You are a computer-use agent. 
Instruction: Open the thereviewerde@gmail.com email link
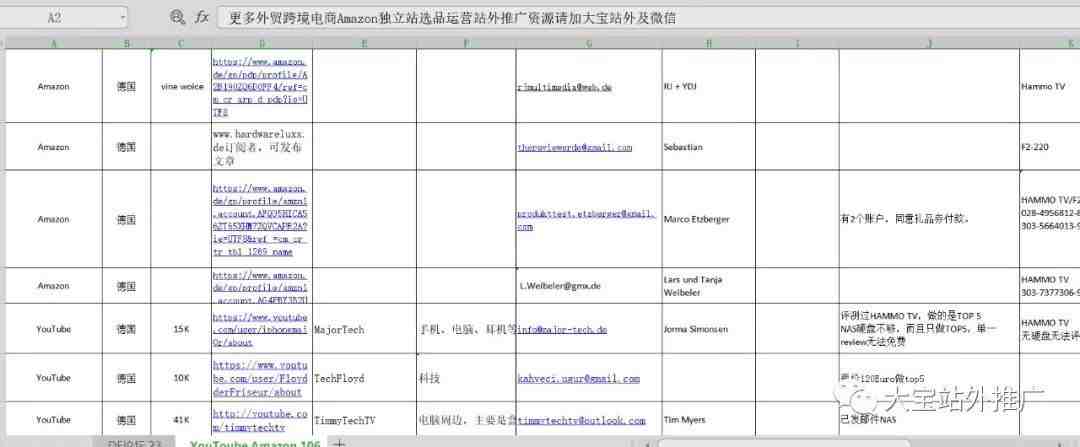click(574, 147)
